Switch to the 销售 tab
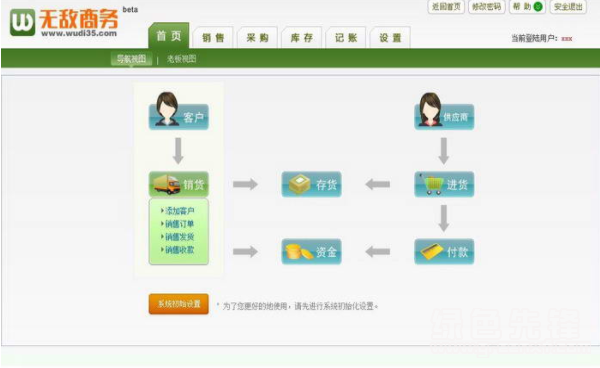This screenshot has width=600, height=368. pyautogui.click(x=213, y=37)
